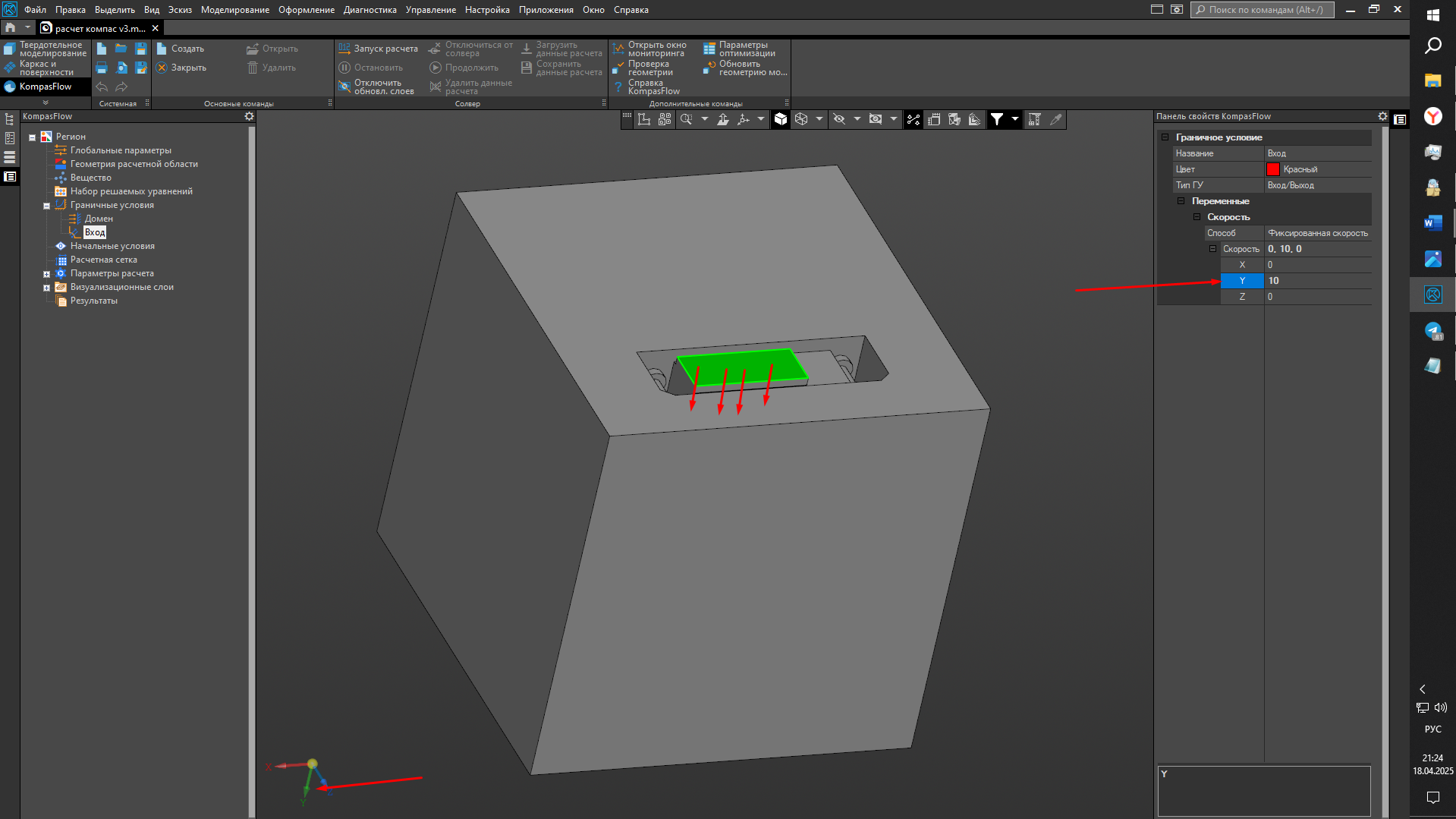Click the Запуск расчета solver icon
Viewport: 1456px width, 819px height.
[x=344, y=49]
